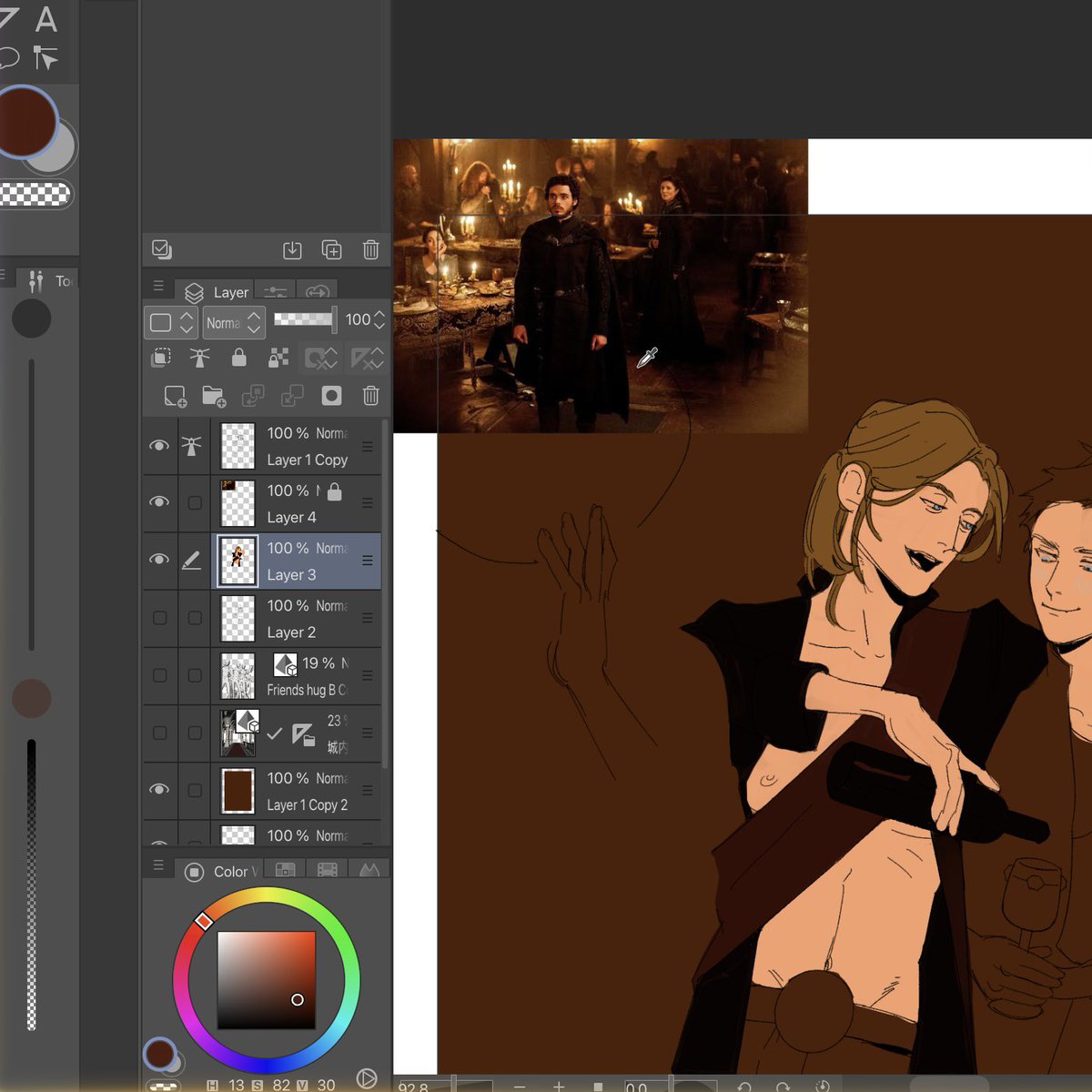Switch color space with the triangle button

coord(366,1079)
